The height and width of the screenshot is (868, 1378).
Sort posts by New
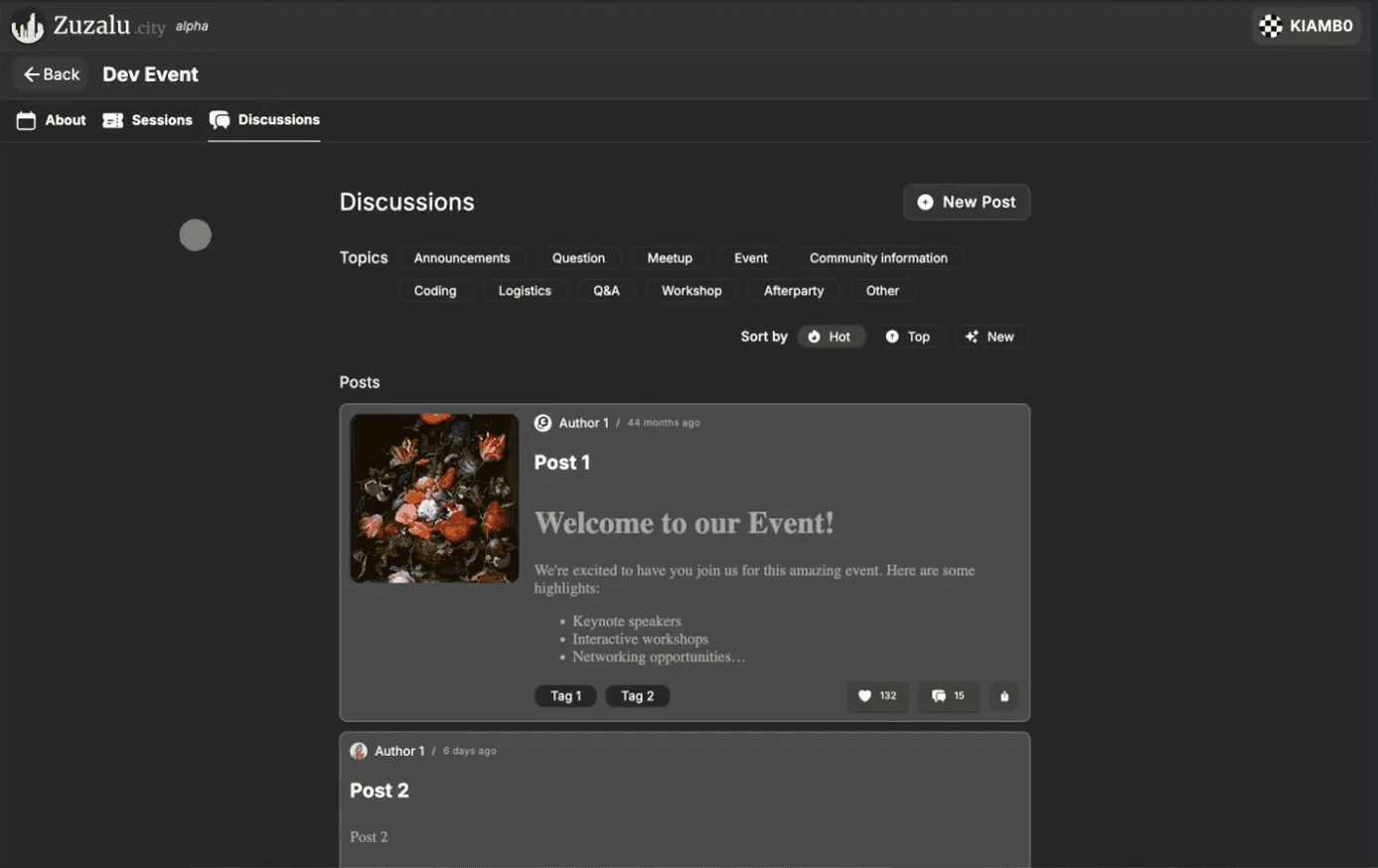(990, 337)
